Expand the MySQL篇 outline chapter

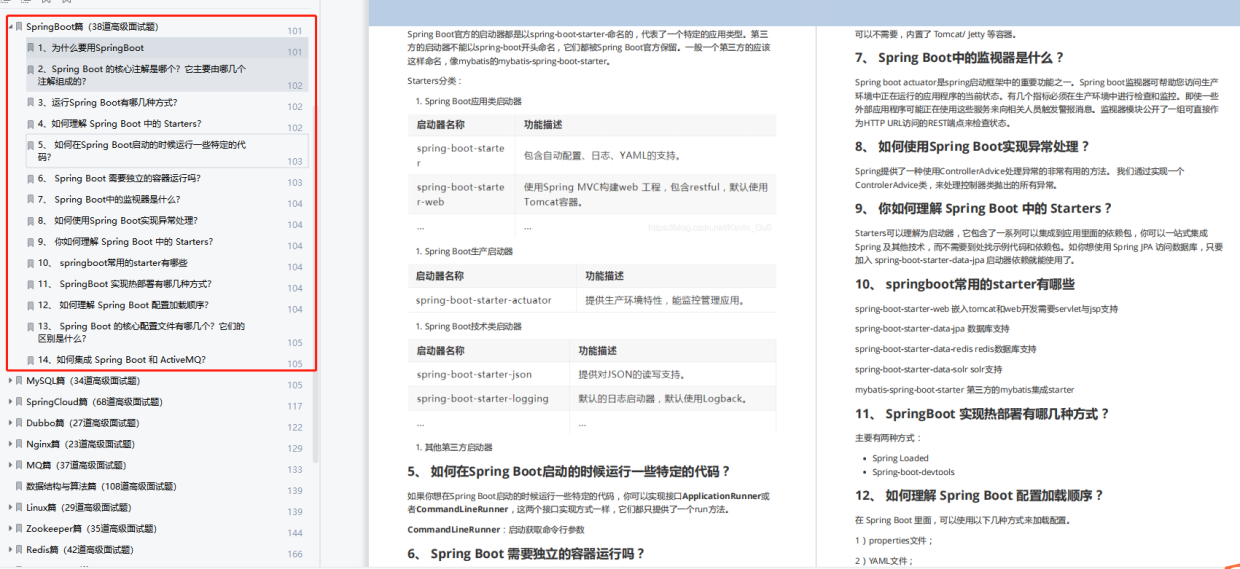pyautogui.click(x=10, y=381)
